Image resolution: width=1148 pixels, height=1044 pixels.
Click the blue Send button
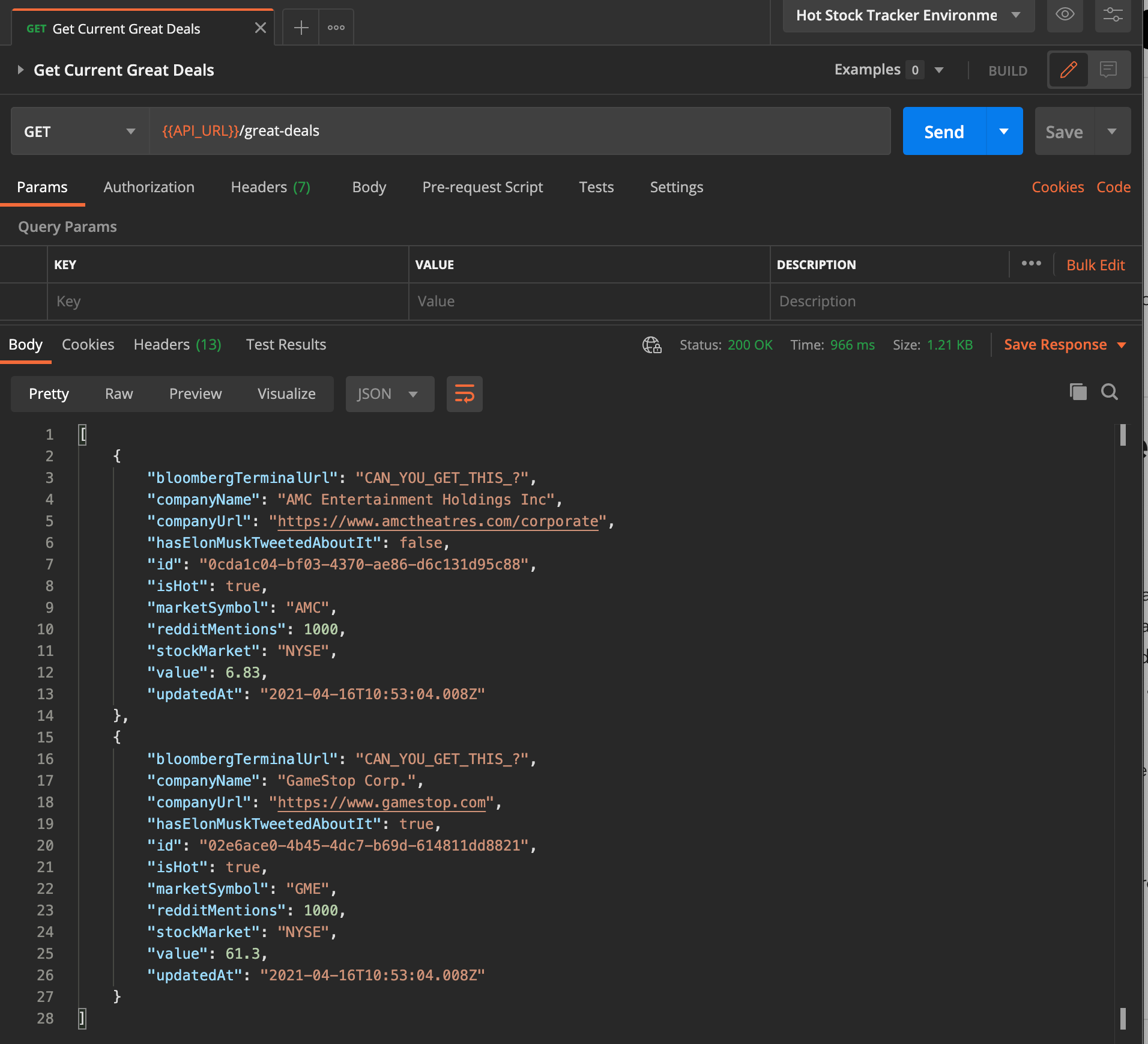pyautogui.click(x=944, y=132)
